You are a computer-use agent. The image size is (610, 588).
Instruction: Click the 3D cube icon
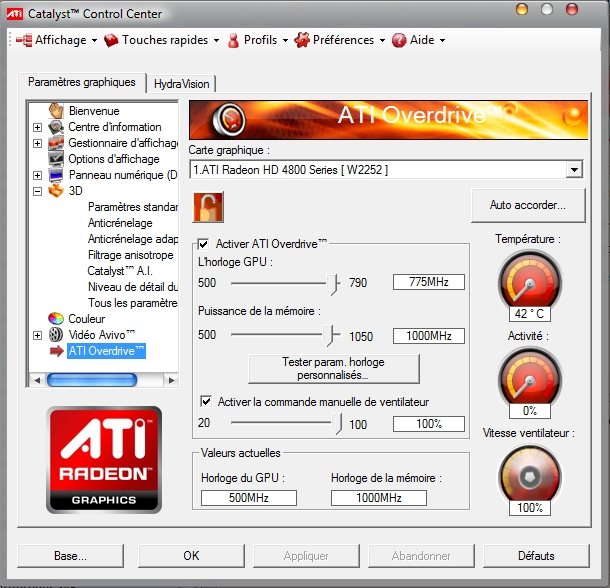56,191
